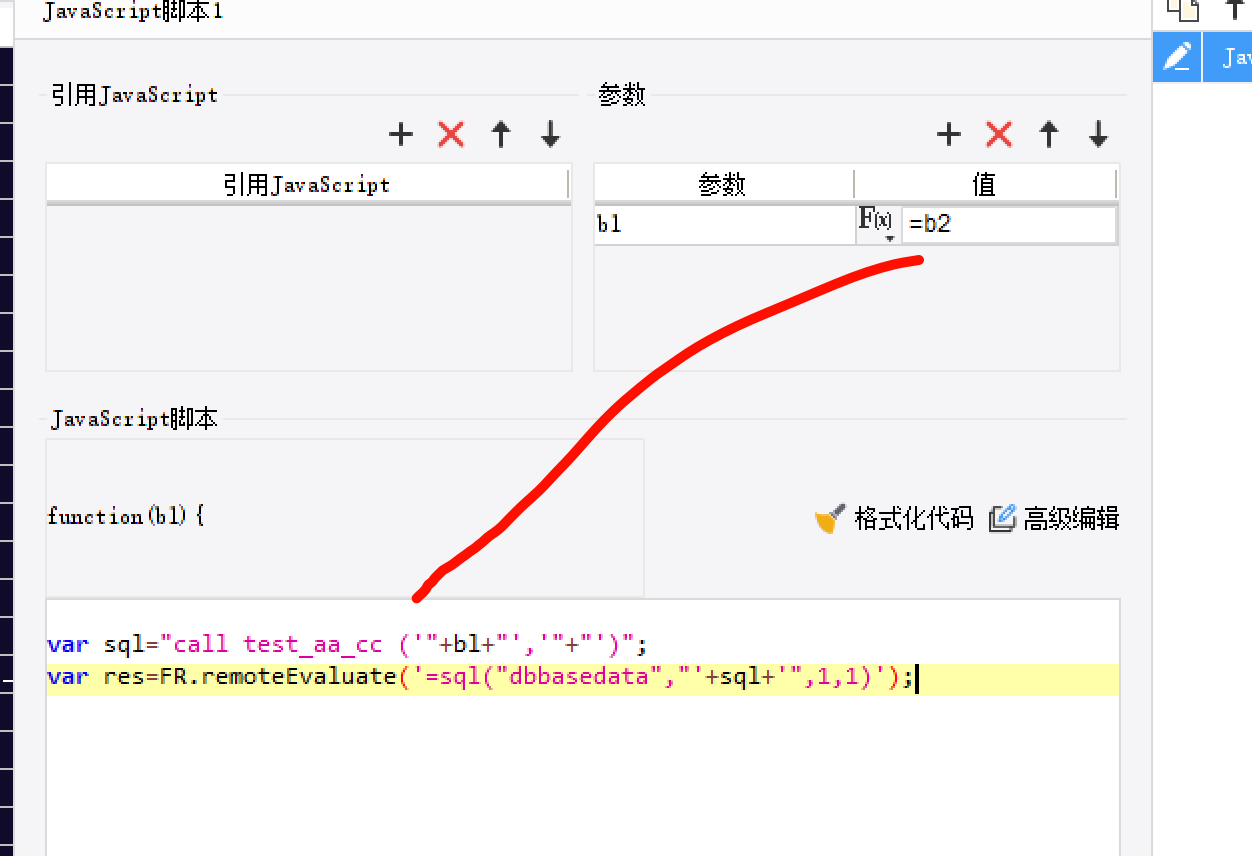Click the pencil edit icon on the blue tab
This screenshot has width=1252, height=856.
(1176, 56)
